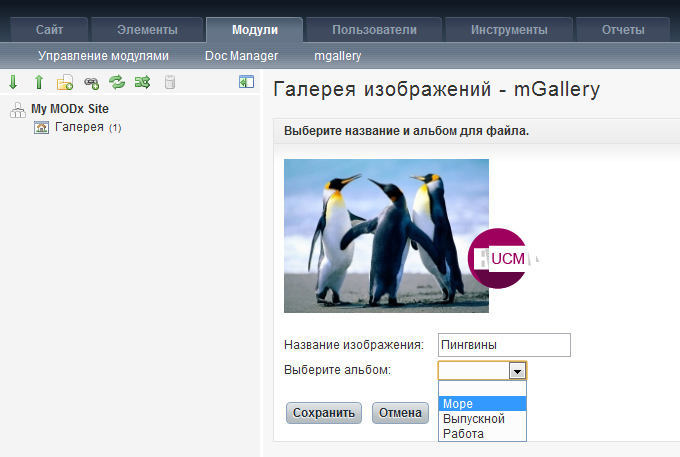Open the Сайт tab

49,30
